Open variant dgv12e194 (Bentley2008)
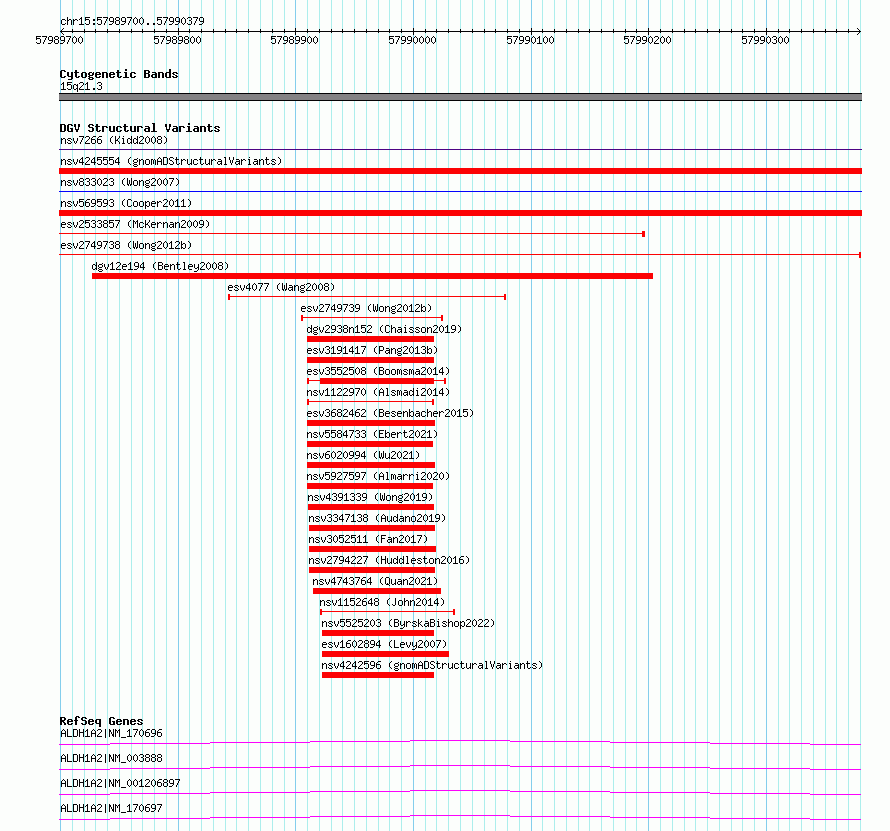The height and width of the screenshot is (831, 890). point(160,266)
